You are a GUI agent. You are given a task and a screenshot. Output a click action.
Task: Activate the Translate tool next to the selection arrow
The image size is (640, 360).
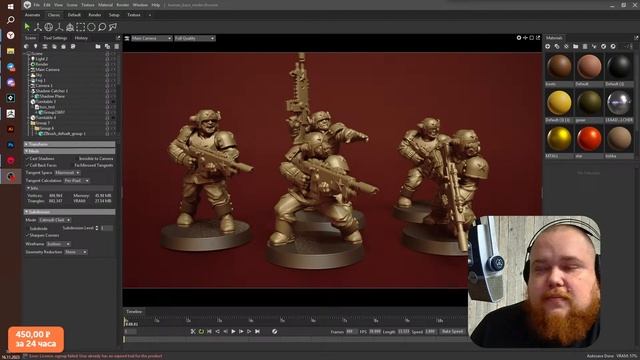click(x=38, y=27)
